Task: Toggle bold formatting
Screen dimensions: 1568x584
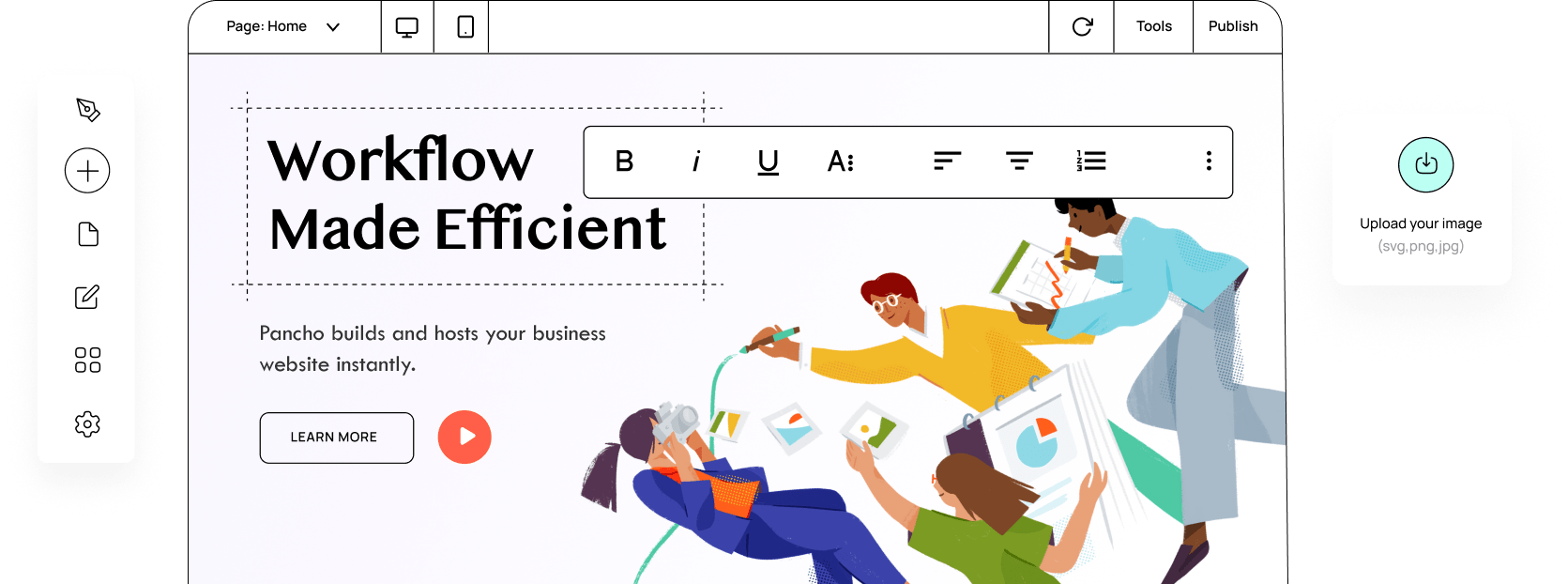Action: point(624,161)
